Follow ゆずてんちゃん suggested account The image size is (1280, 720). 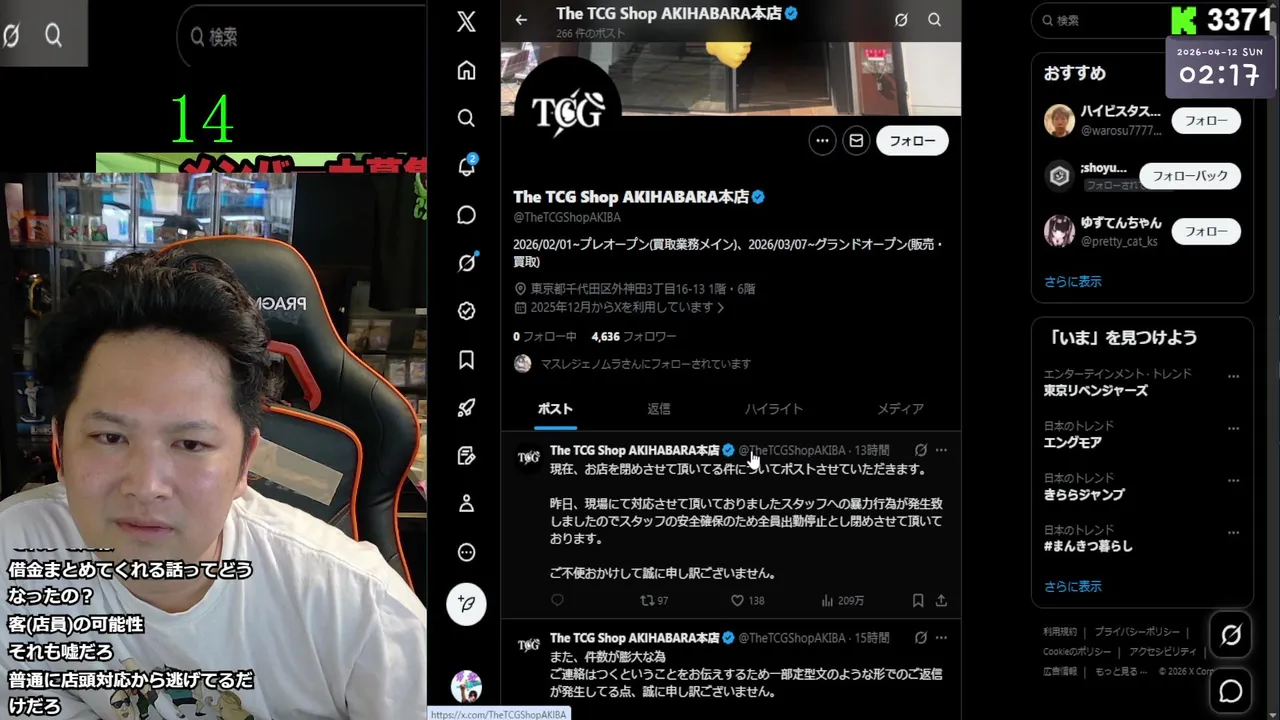(x=1206, y=231)
